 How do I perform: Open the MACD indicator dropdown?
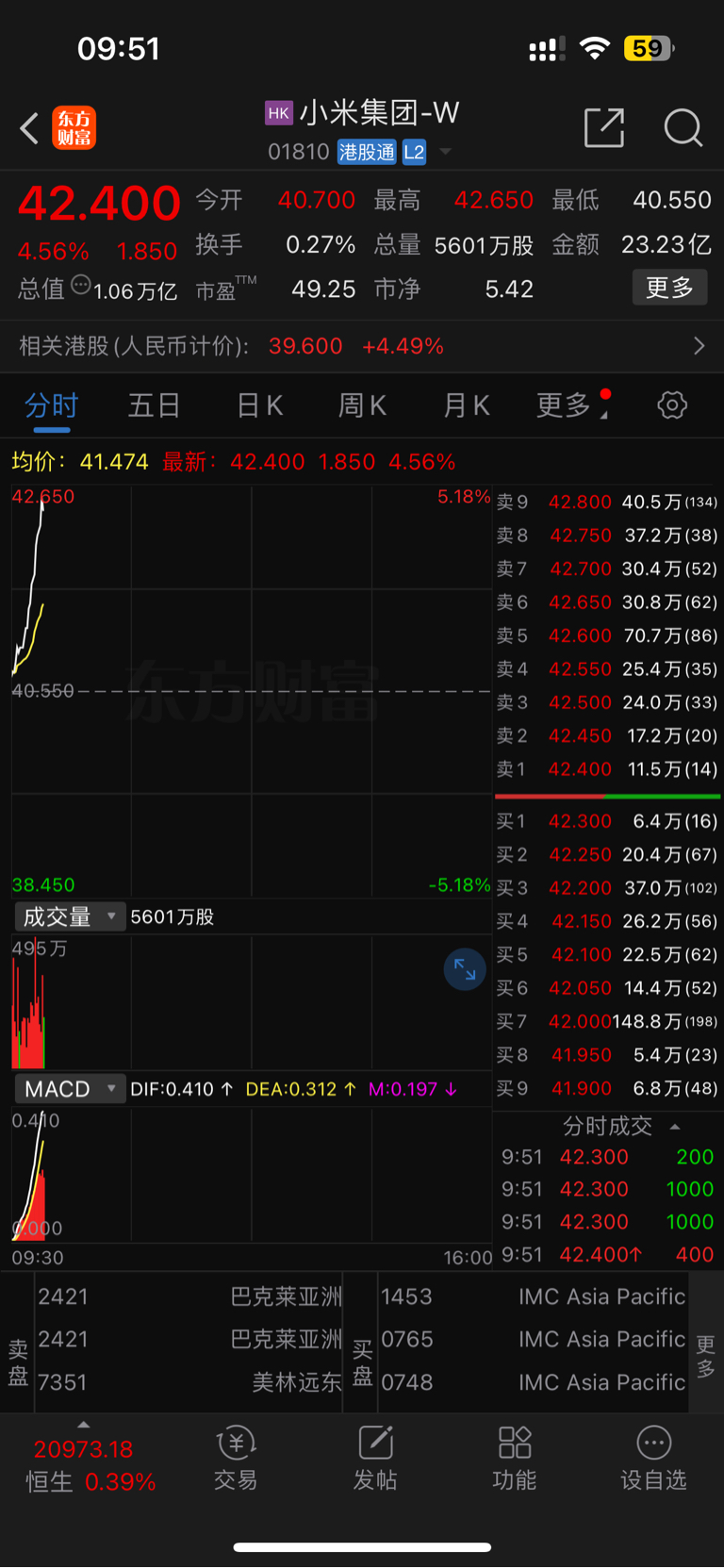coord(70,1089)
